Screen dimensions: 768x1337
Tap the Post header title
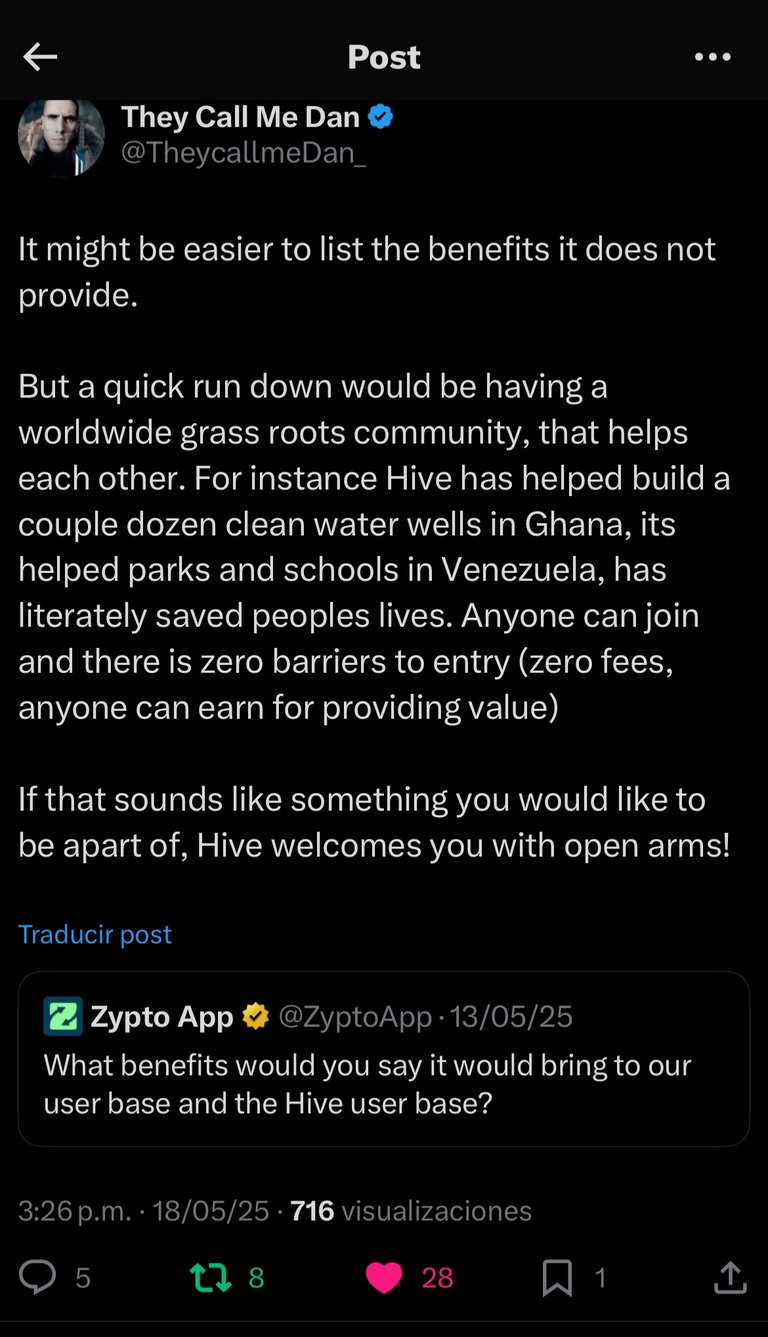click(384, 58)
